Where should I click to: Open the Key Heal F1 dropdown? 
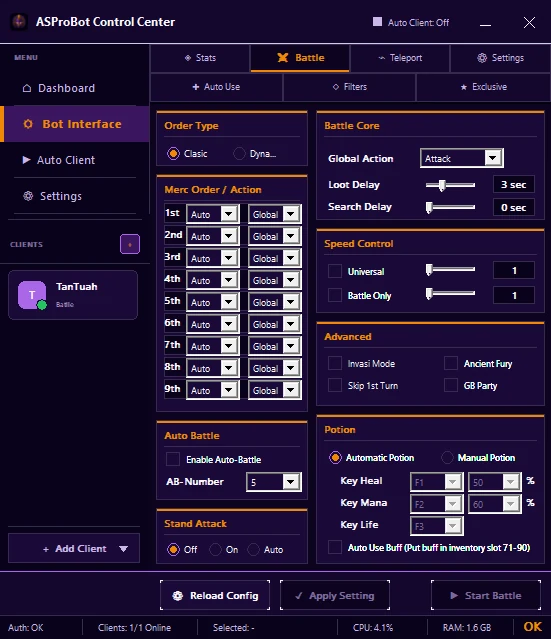pos(437,482)
